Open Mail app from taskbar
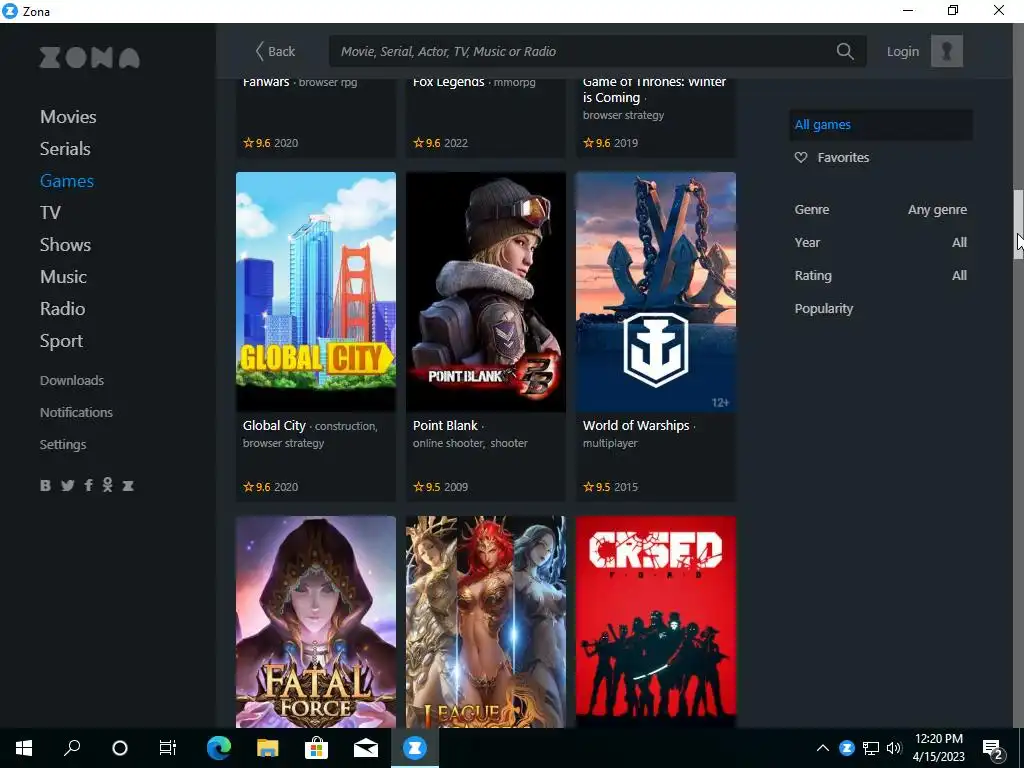 pos(366,748)
